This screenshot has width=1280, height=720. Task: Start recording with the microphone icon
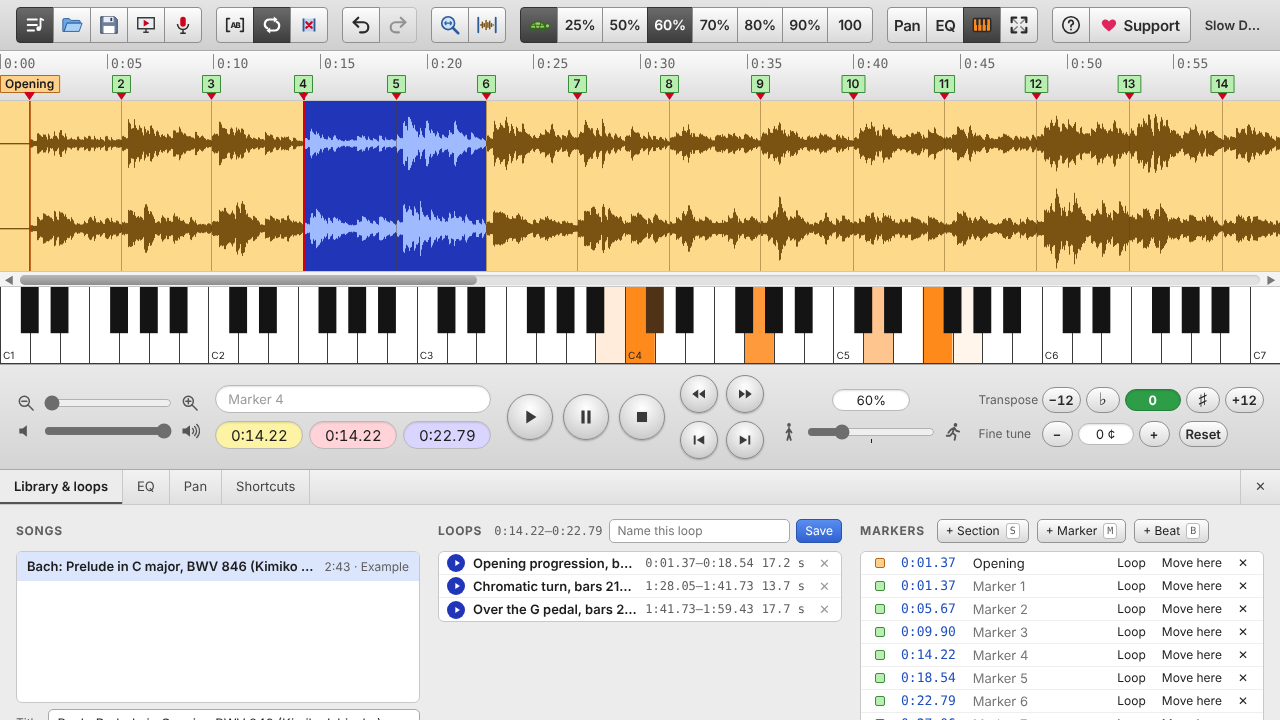[x=183, y=25]
